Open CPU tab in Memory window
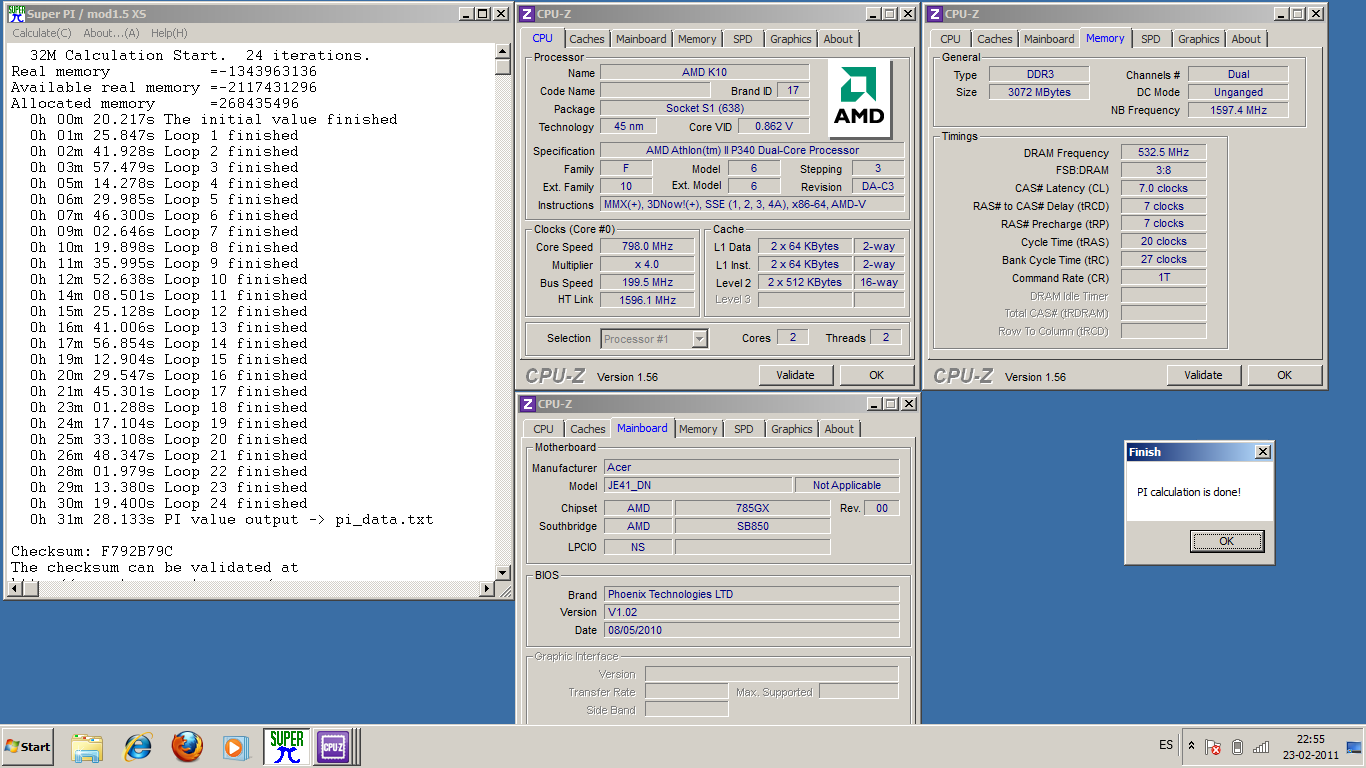The width and height of the screenshot is (1366, 768). (x=950, y=39)
